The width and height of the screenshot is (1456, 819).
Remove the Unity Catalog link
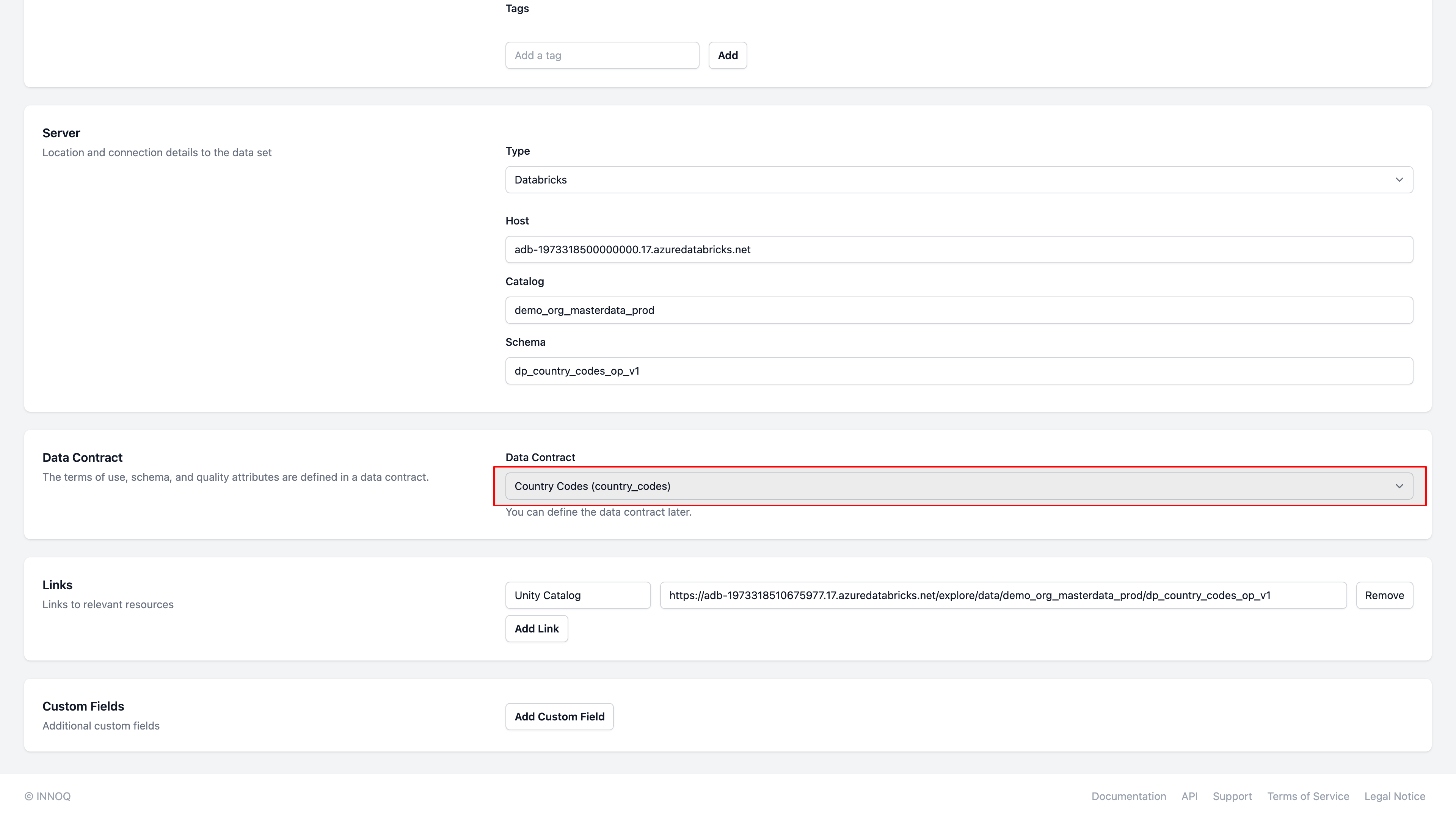click(x=1384, y=595)
